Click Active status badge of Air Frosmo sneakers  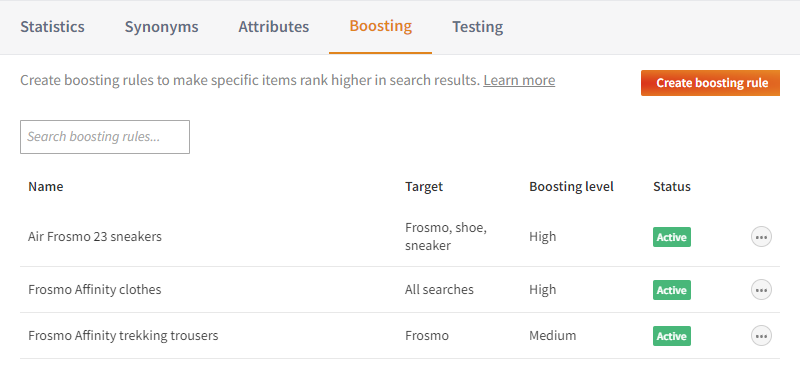672,237
